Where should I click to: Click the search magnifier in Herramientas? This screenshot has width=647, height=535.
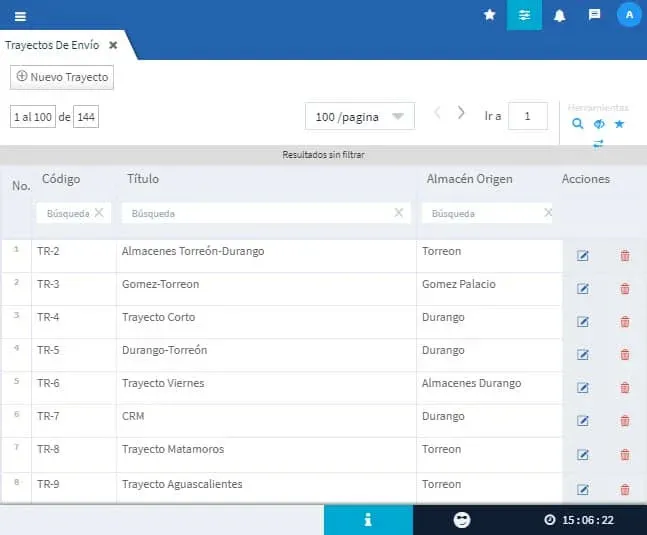pos(578,124)
